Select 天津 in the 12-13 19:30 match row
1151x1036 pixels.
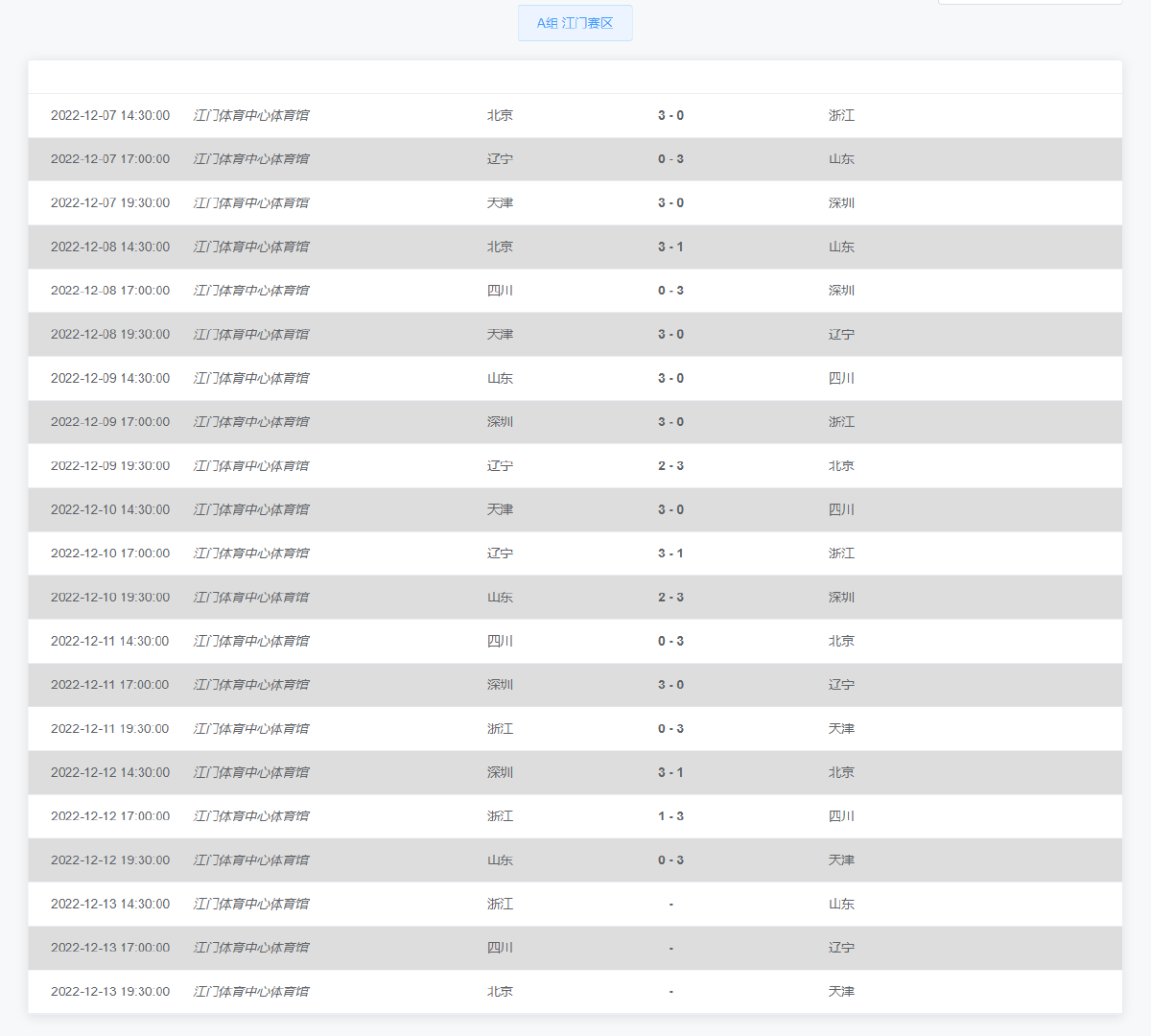(x=841, y=992)
